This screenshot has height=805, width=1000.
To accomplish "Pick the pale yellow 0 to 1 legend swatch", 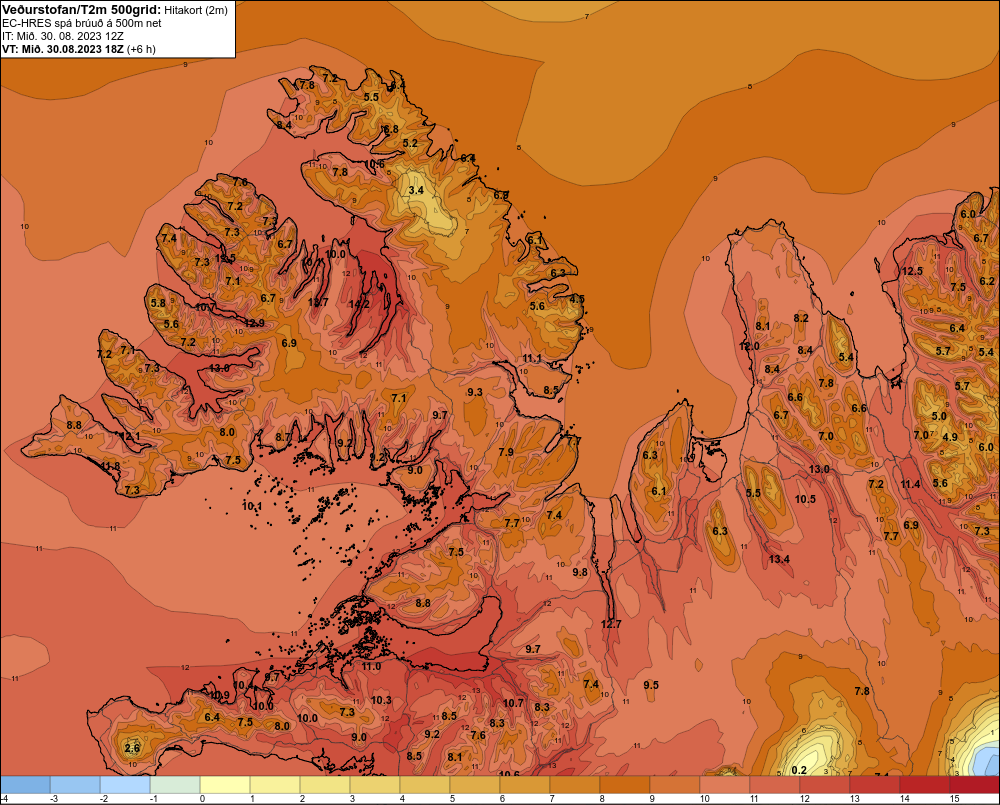I will tap(225, 785).
